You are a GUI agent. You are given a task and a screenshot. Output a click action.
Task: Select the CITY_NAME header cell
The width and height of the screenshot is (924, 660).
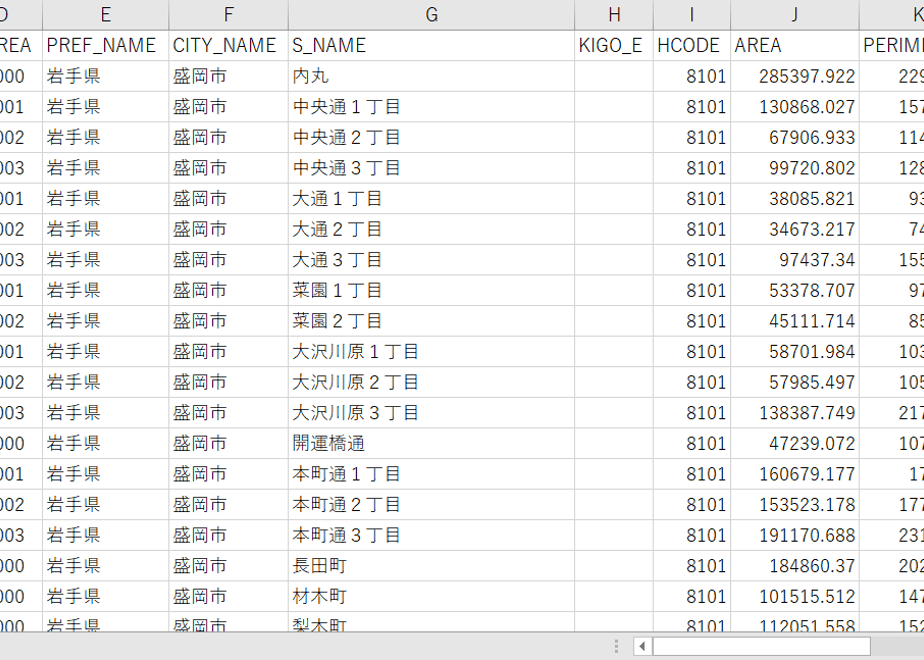coord(229,45)
